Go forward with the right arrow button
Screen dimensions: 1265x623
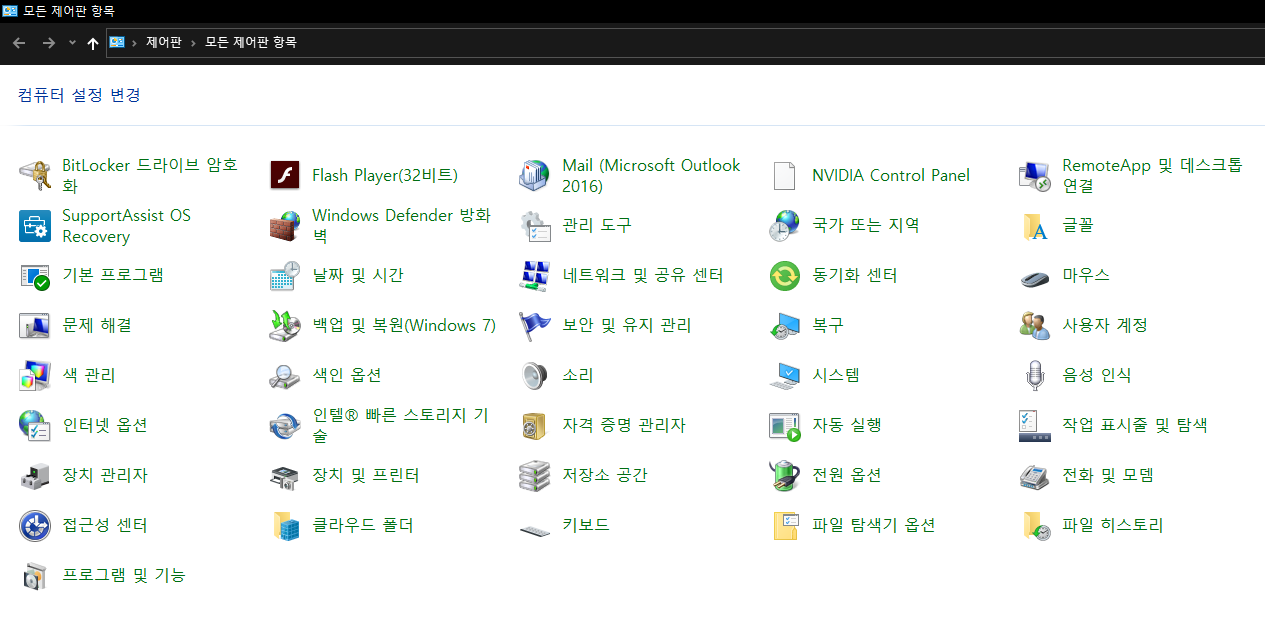(48, 43)
